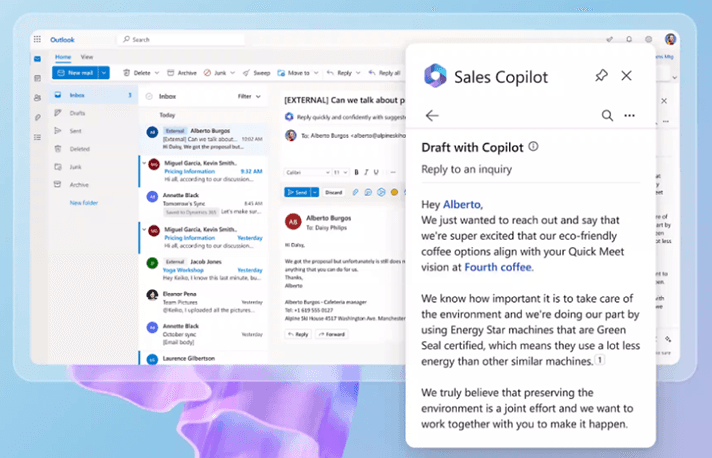
Task: Open the People icon in left rail
Action: coord(37,97)
